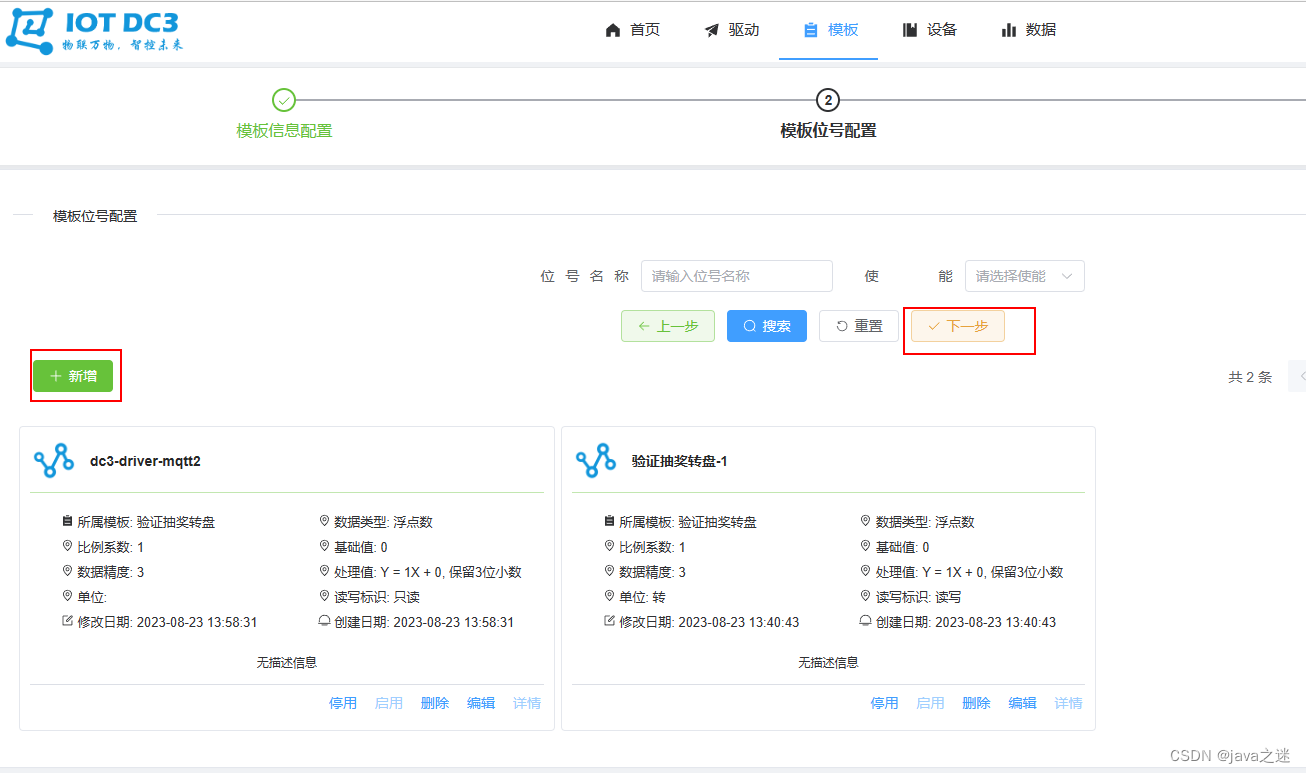1306x773 pixels.
Task: Click 删除 on the 验证抽奖转盘-1 card
Action: click(x=977, y=703)
